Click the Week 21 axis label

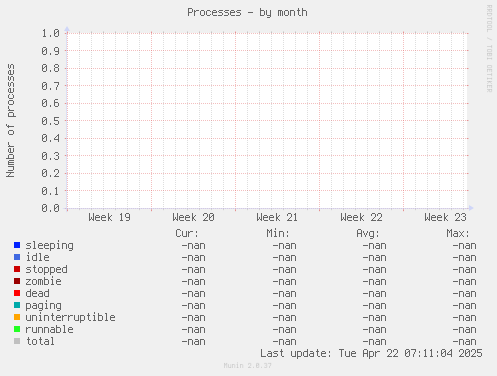(277, 218)
